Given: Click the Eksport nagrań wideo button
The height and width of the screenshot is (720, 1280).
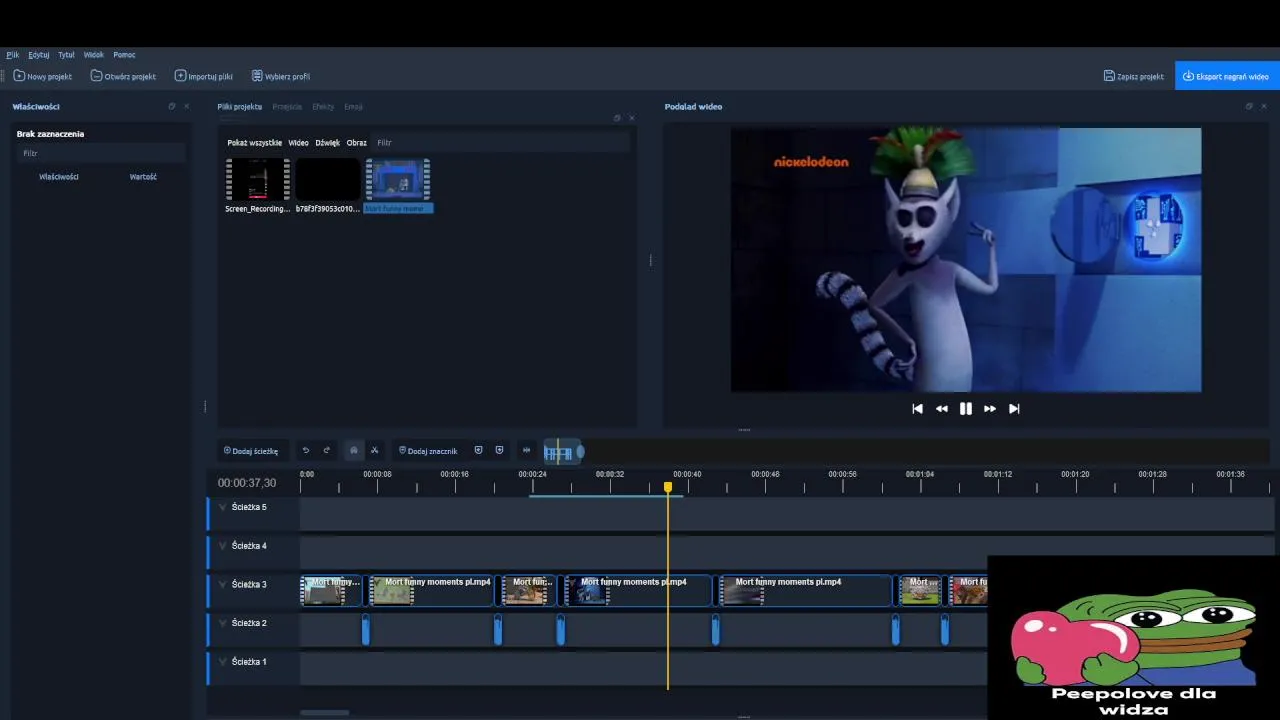Looking at the screenshot, I should click(1227, 76).
